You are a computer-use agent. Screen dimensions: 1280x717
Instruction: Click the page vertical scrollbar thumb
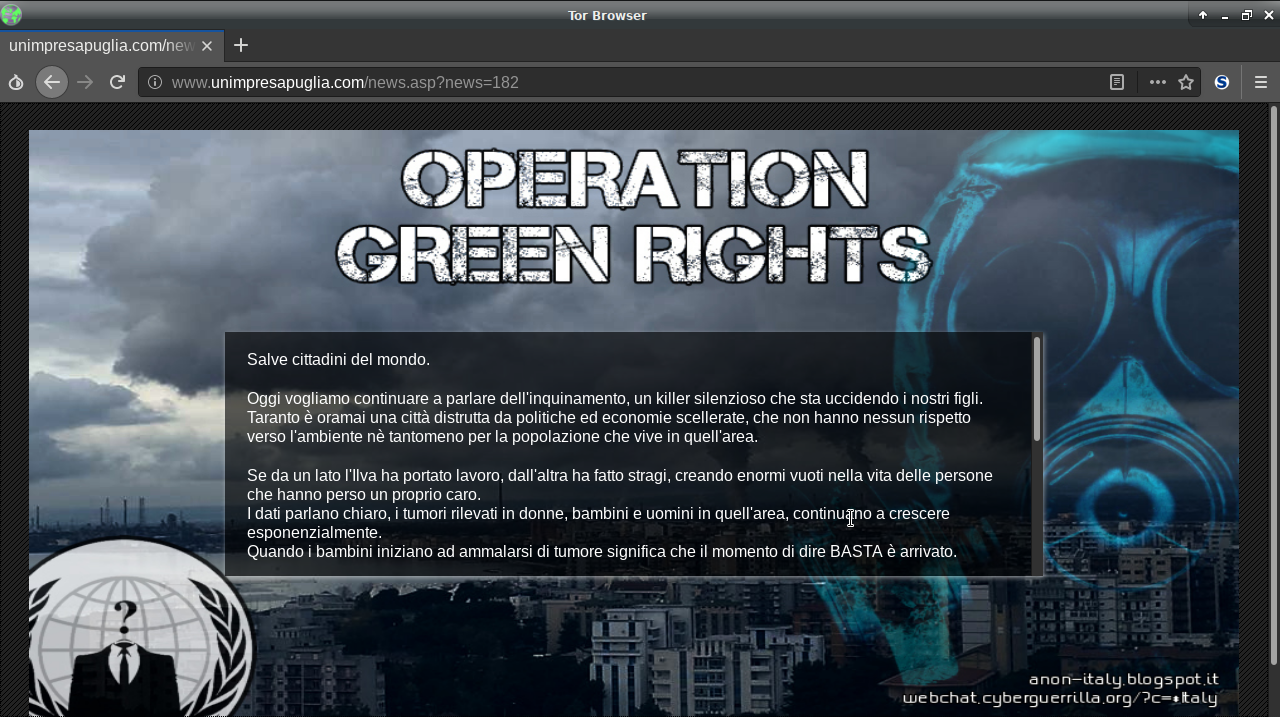tap(1274, 385)
